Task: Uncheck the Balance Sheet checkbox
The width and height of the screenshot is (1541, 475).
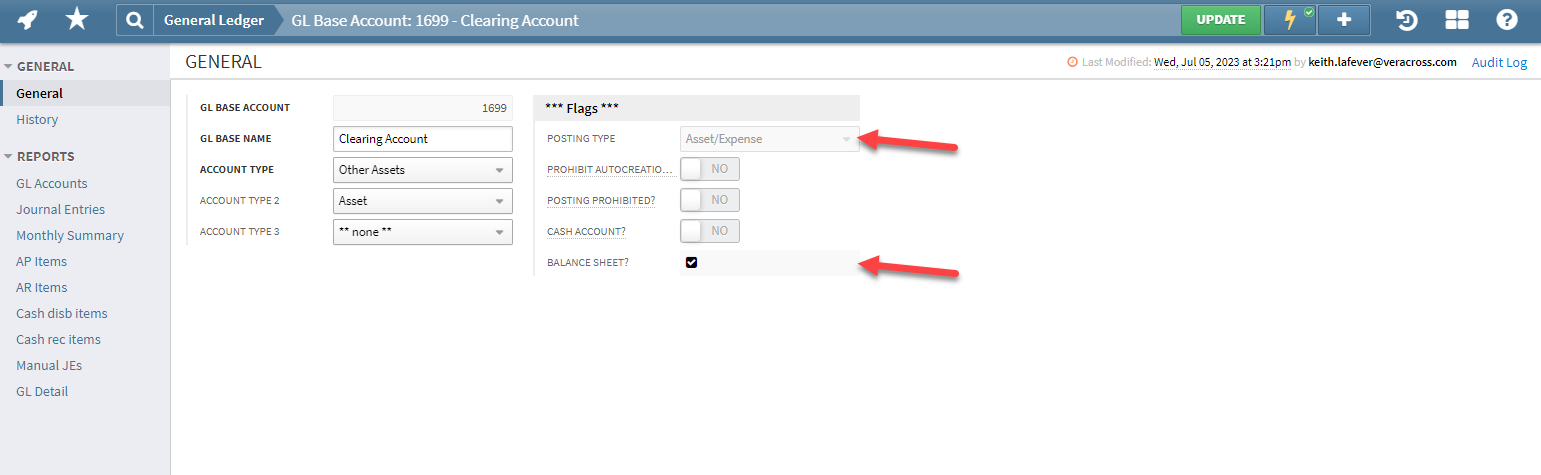Action: point(691,263)
